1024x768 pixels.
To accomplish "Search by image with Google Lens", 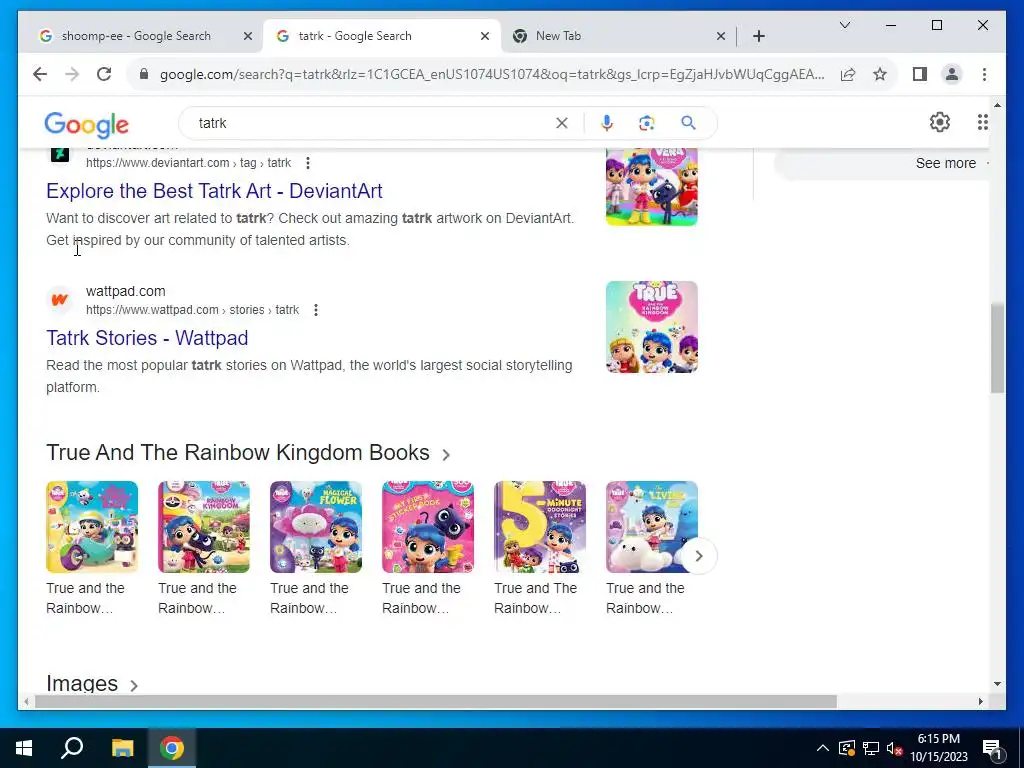I will (x=647, y=123).
